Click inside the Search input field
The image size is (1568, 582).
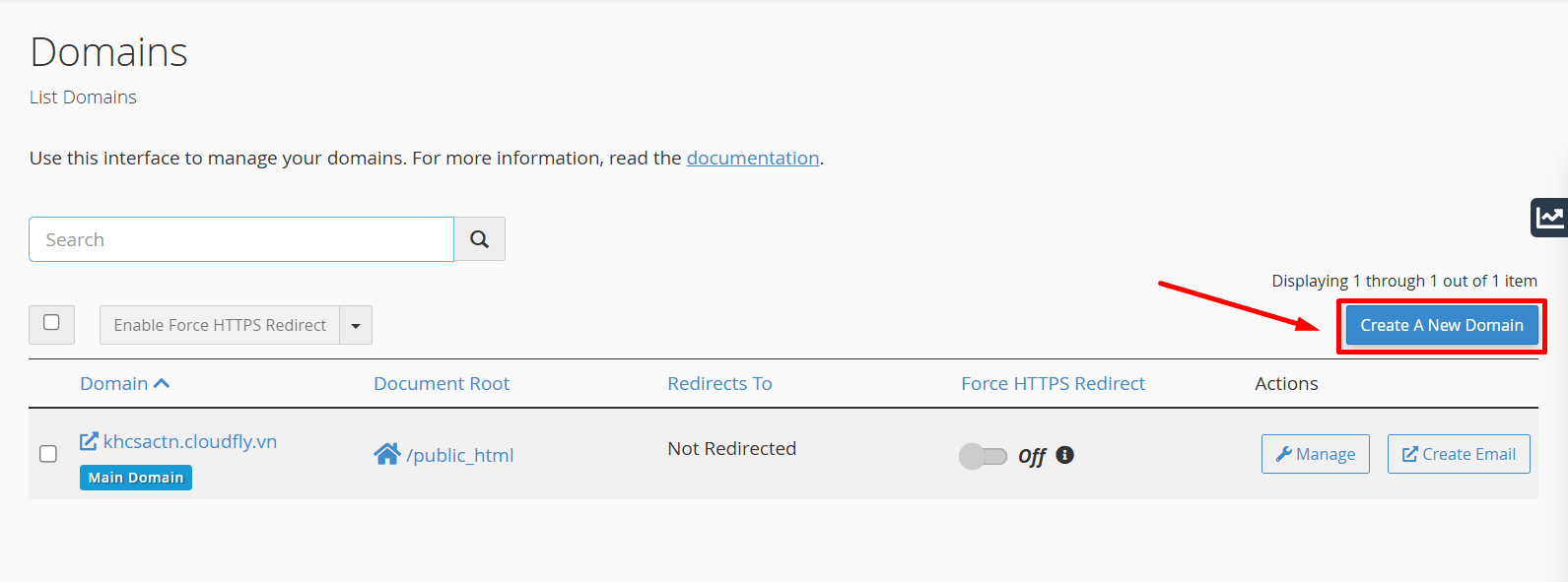240,238
